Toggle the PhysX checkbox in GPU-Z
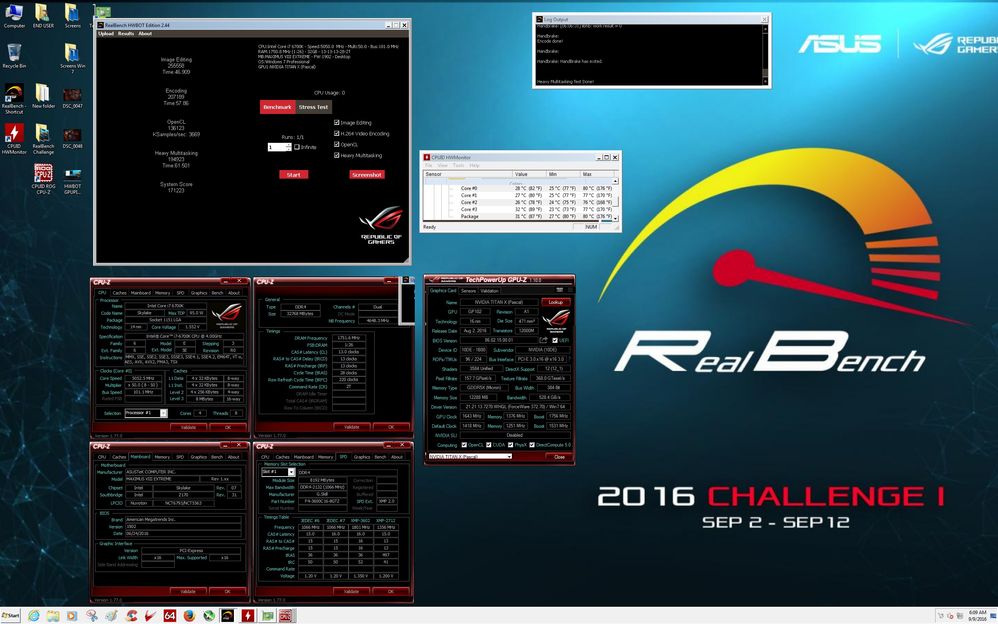998x624 pixels. (510, 445)
